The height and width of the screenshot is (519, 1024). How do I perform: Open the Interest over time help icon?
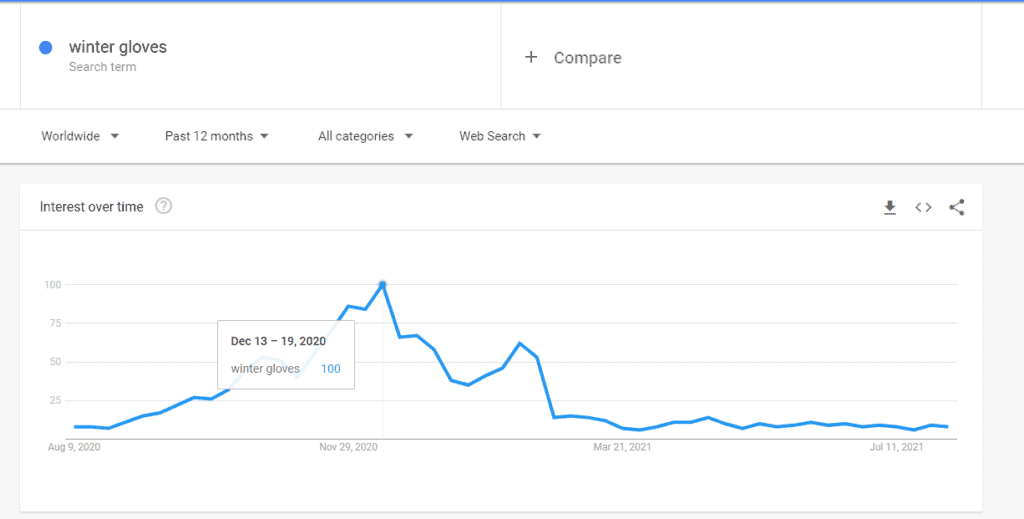click(x=163, y=206)
